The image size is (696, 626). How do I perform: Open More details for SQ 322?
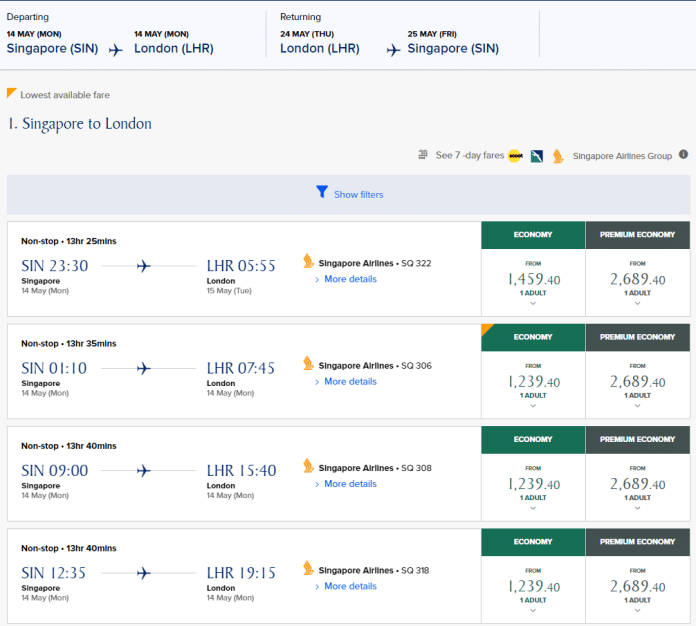[350, 279]
